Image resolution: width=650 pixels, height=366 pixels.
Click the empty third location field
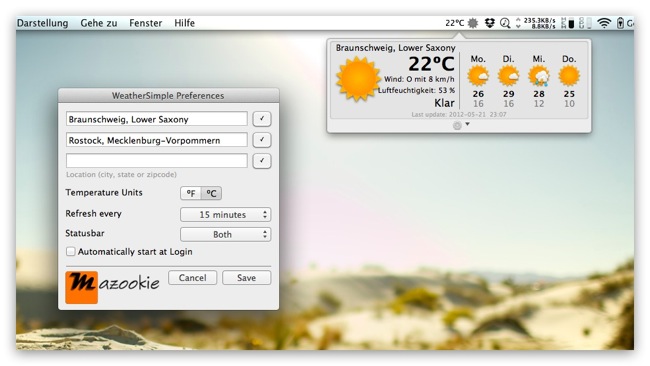(x=157, y=161)
